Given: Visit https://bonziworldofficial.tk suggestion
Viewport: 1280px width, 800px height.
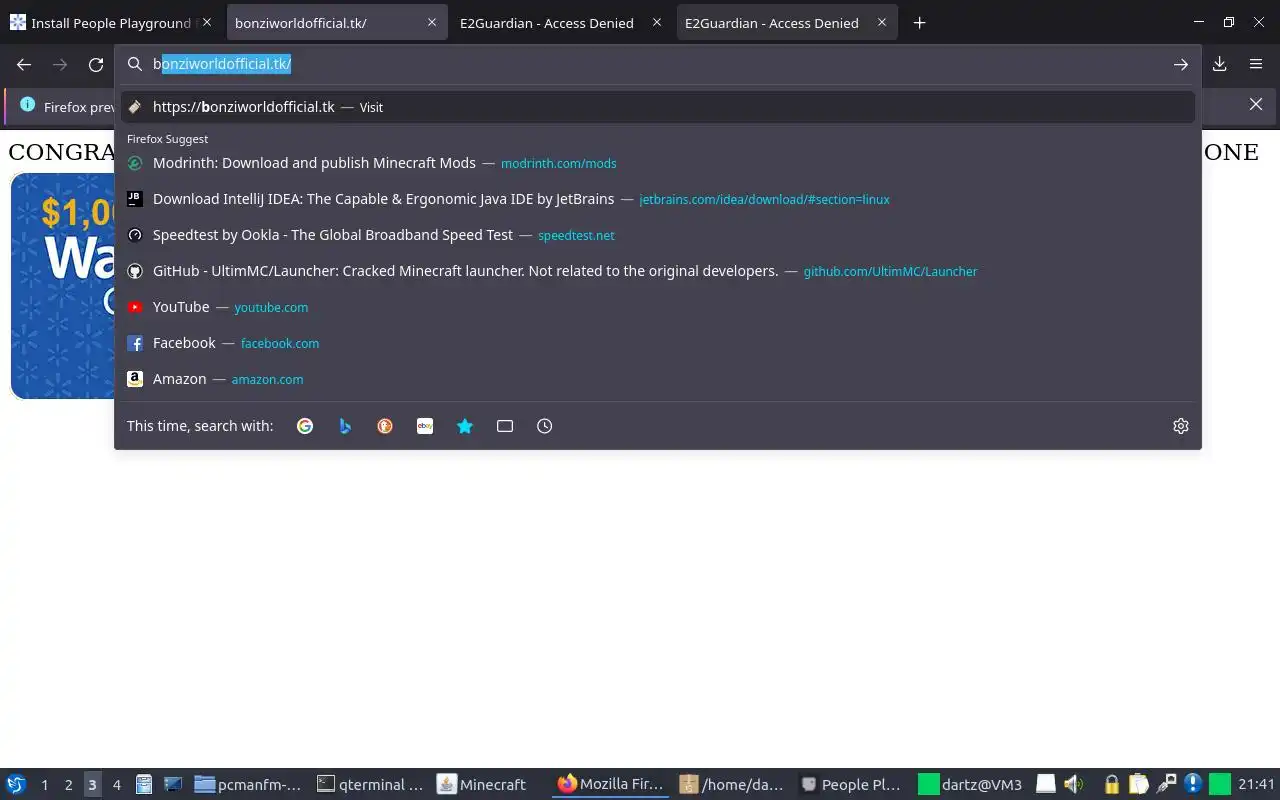Looking at the screenshot, I should click(x=658, y=107).
